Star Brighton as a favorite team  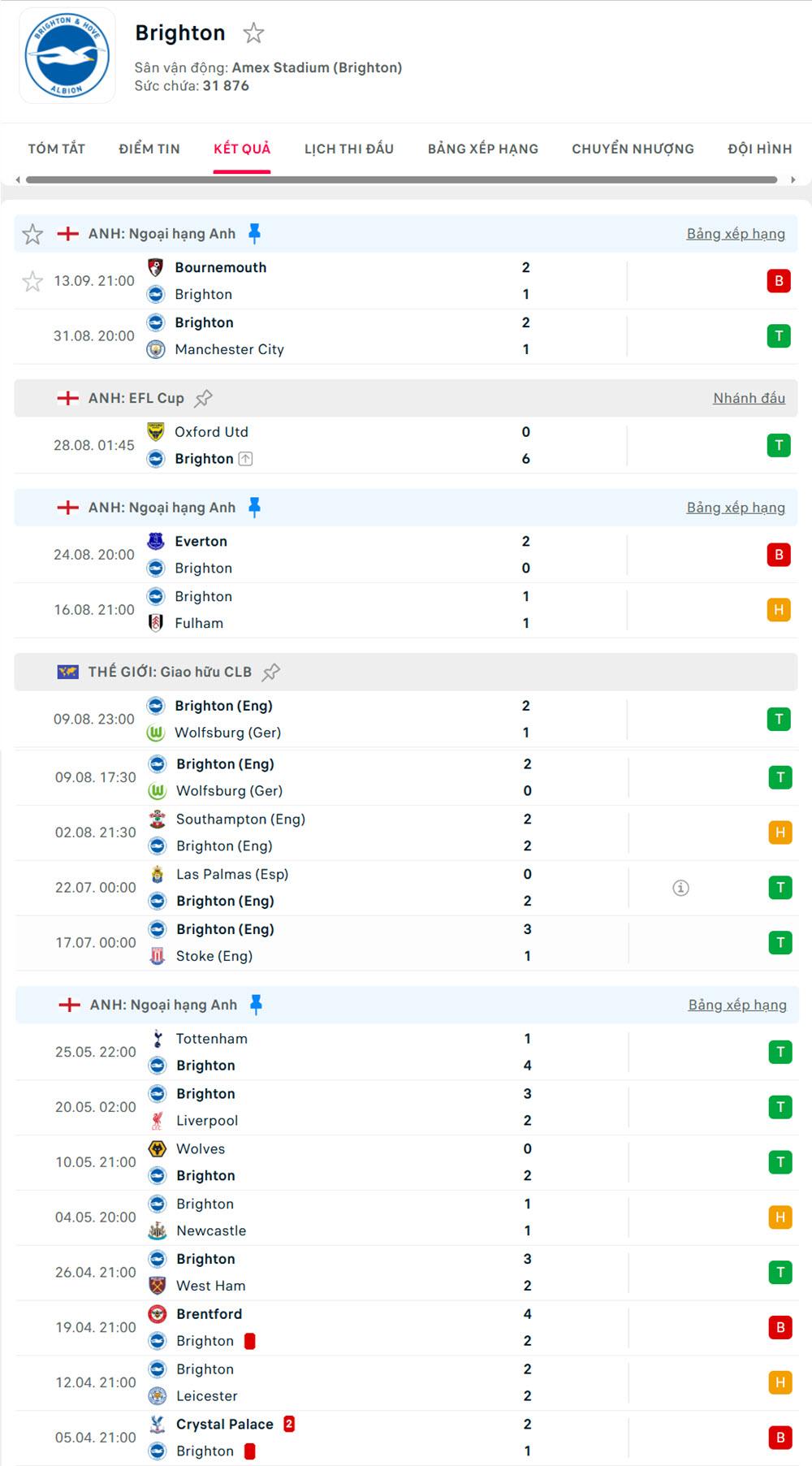pos(254,33)
